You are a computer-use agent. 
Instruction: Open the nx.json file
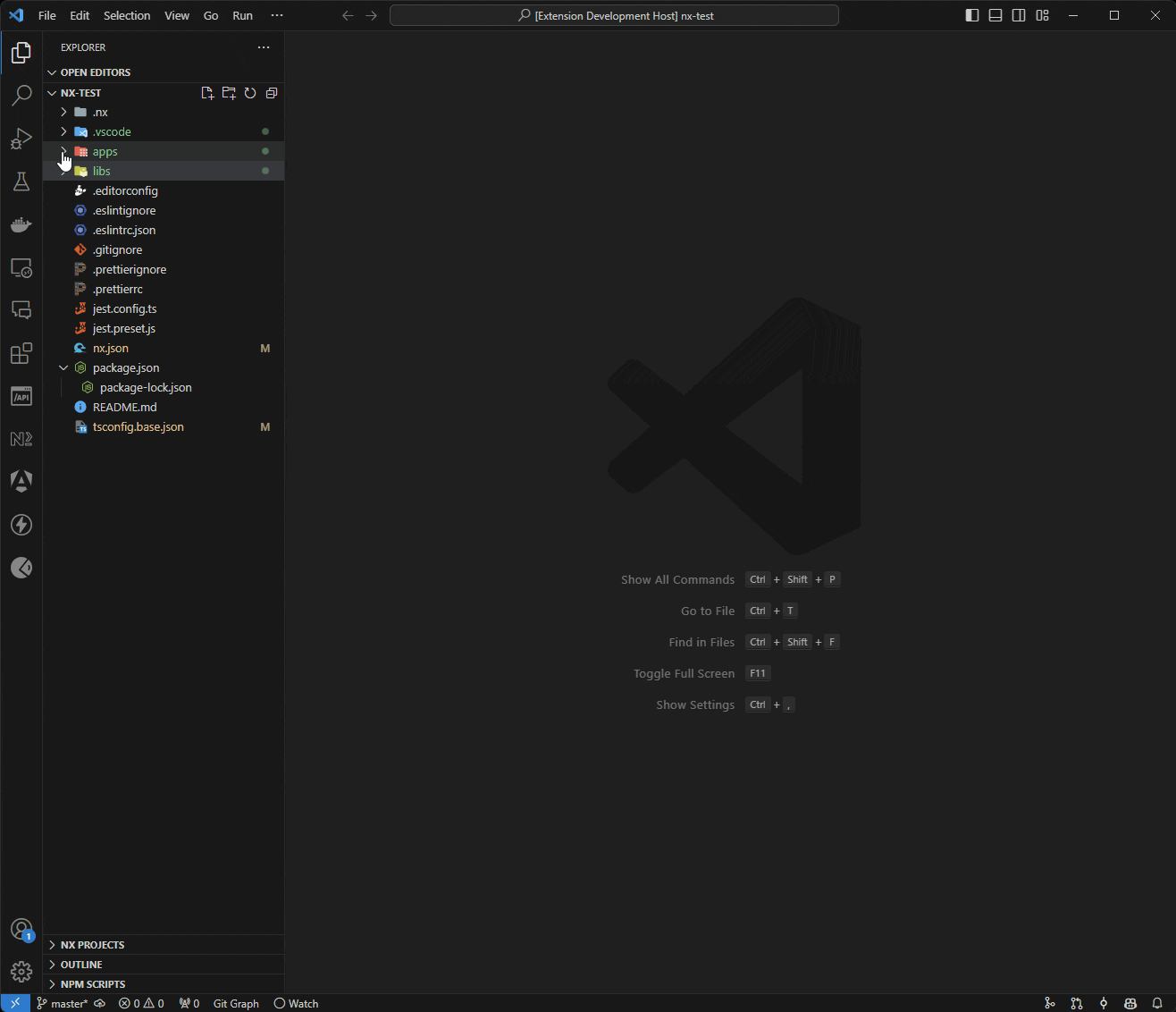(164, 348)
